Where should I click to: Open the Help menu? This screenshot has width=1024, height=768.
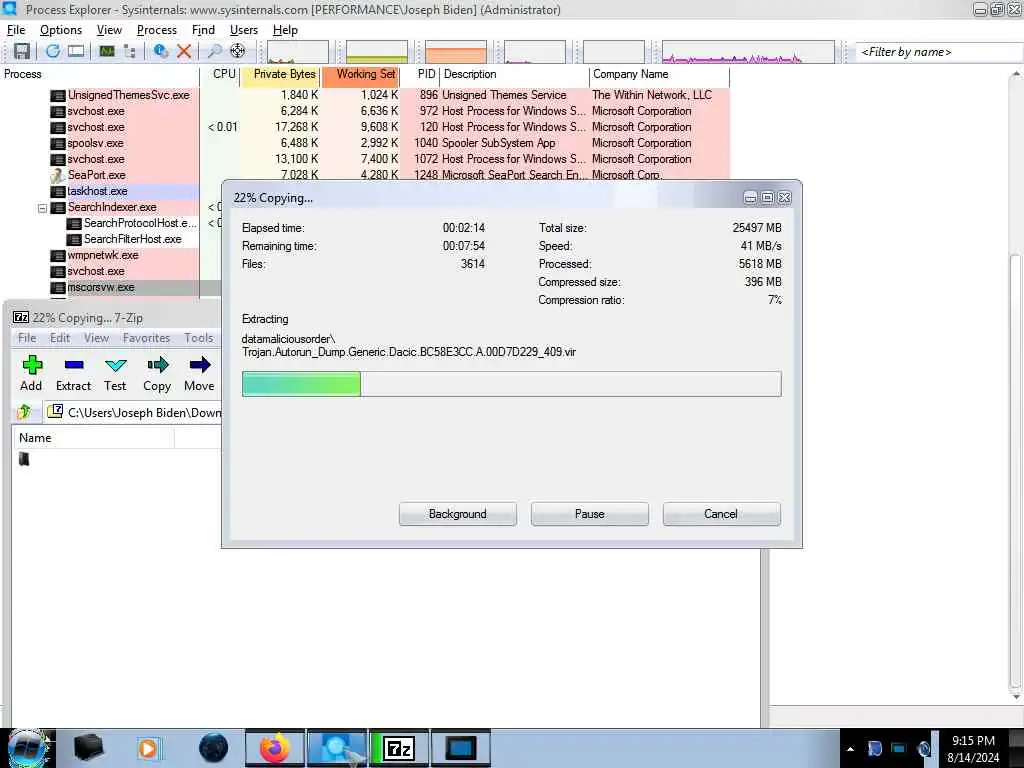tap(285, 30)
